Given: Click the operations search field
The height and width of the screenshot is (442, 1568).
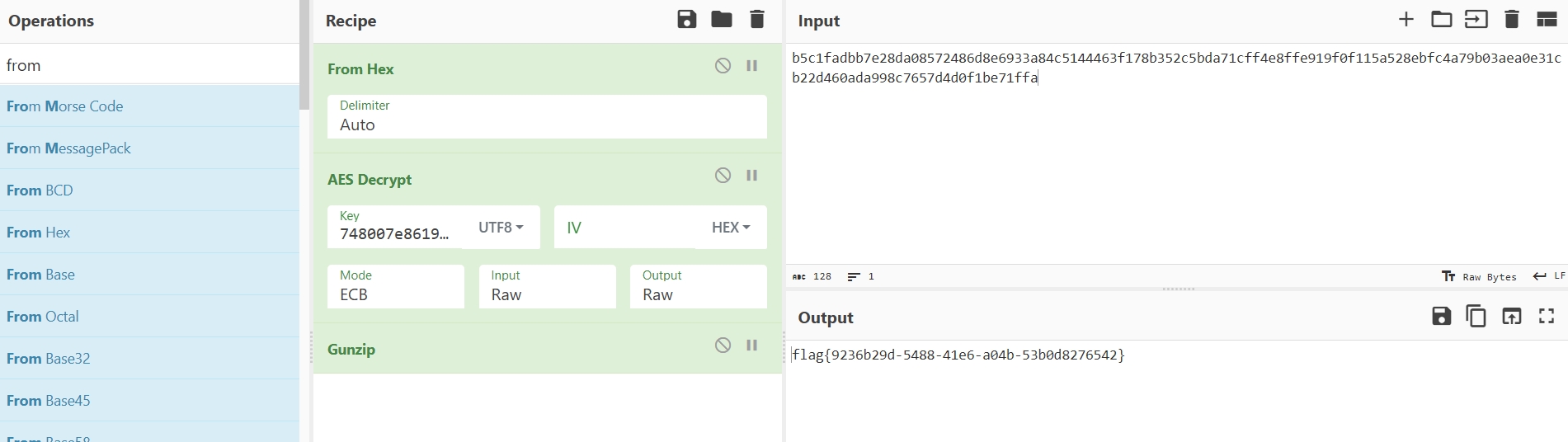Looking at the screenshot, I should pyautogui.click(x=149, y=65).
